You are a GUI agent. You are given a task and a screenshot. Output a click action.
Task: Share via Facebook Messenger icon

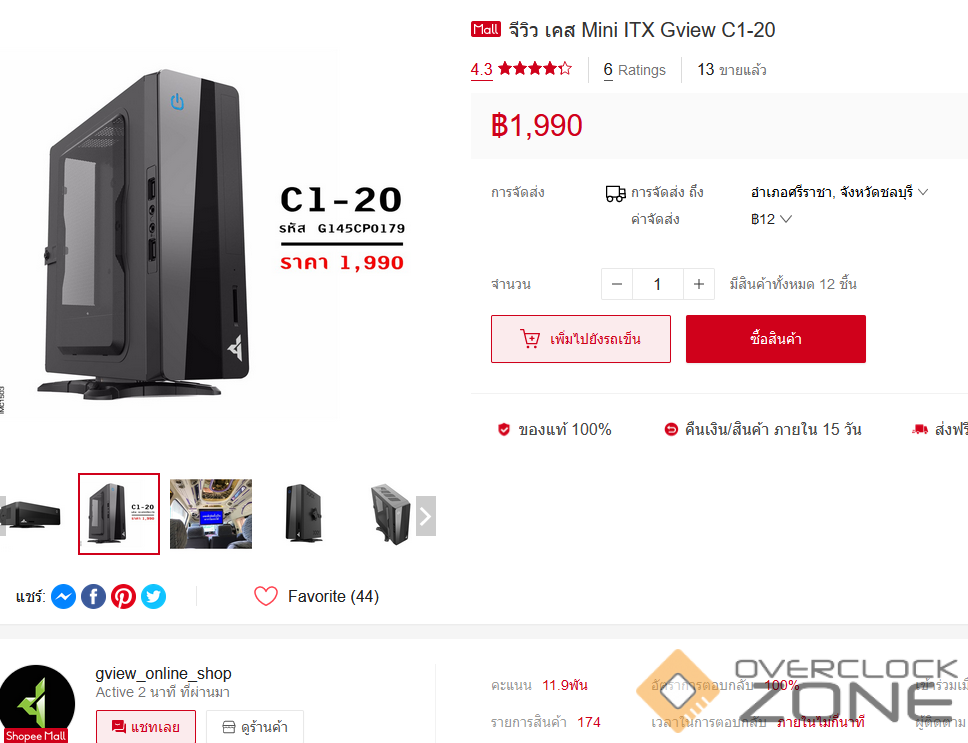(x=64, y=597)
